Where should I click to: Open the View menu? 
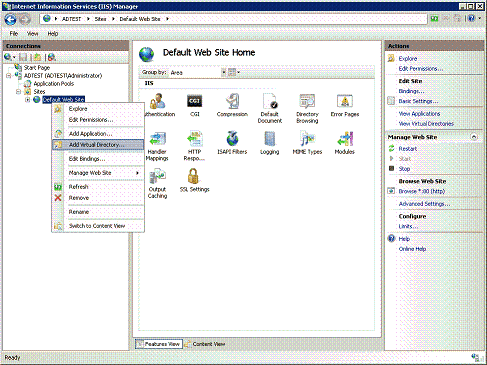coord(33,33)
